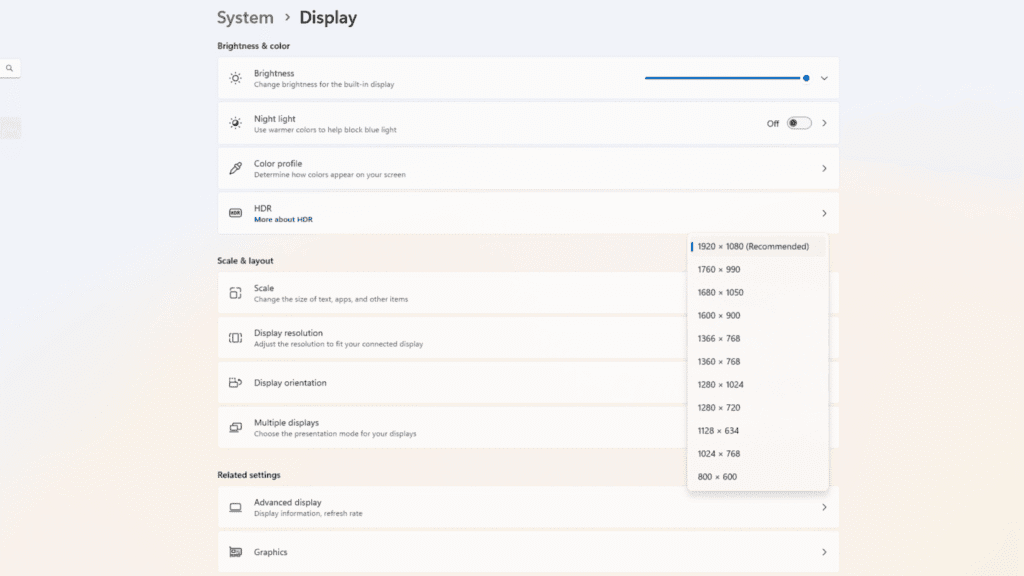Choose 1024 × 768 resolution
This screenshot has width=1024, height=576.
[758, 454]
